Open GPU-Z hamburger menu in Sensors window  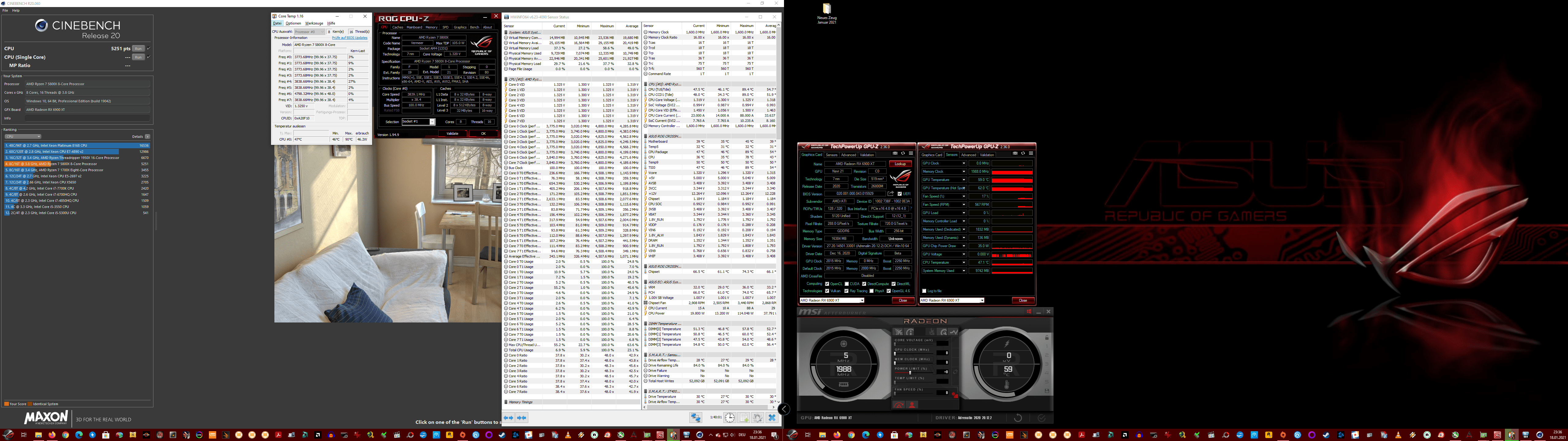point(1031,153)
